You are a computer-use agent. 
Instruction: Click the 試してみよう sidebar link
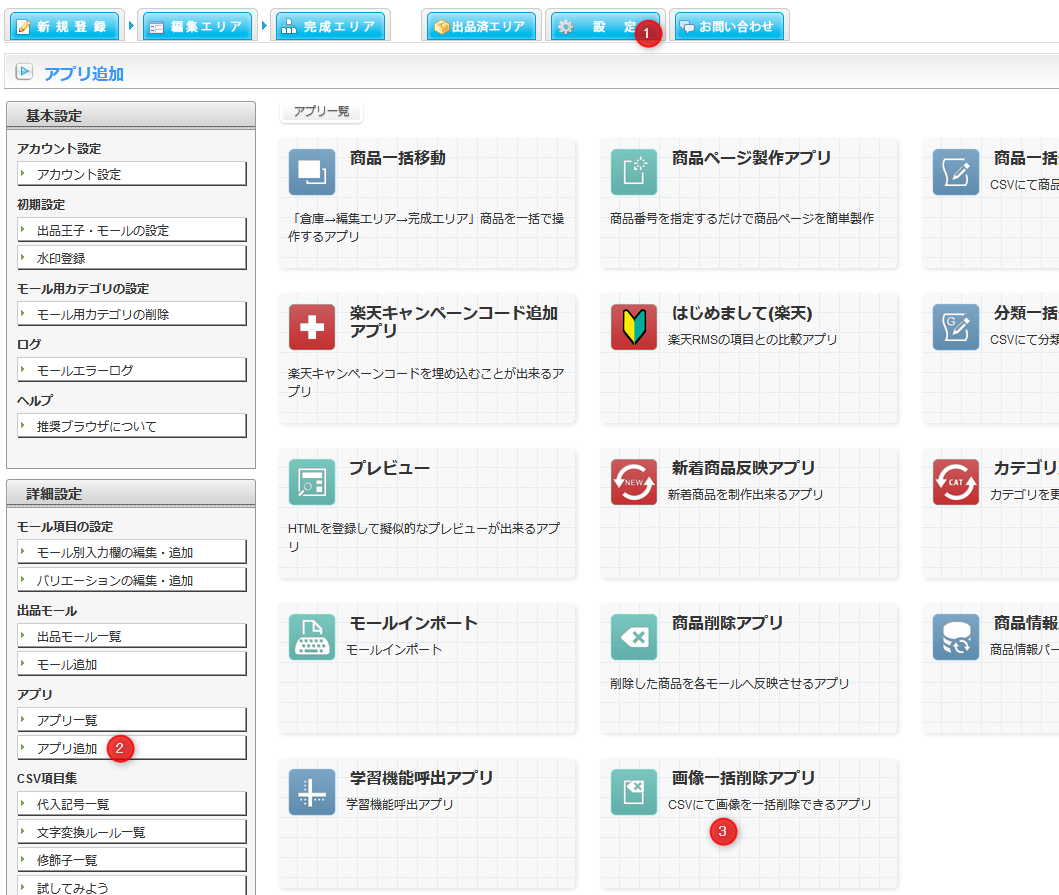[132, 886]
